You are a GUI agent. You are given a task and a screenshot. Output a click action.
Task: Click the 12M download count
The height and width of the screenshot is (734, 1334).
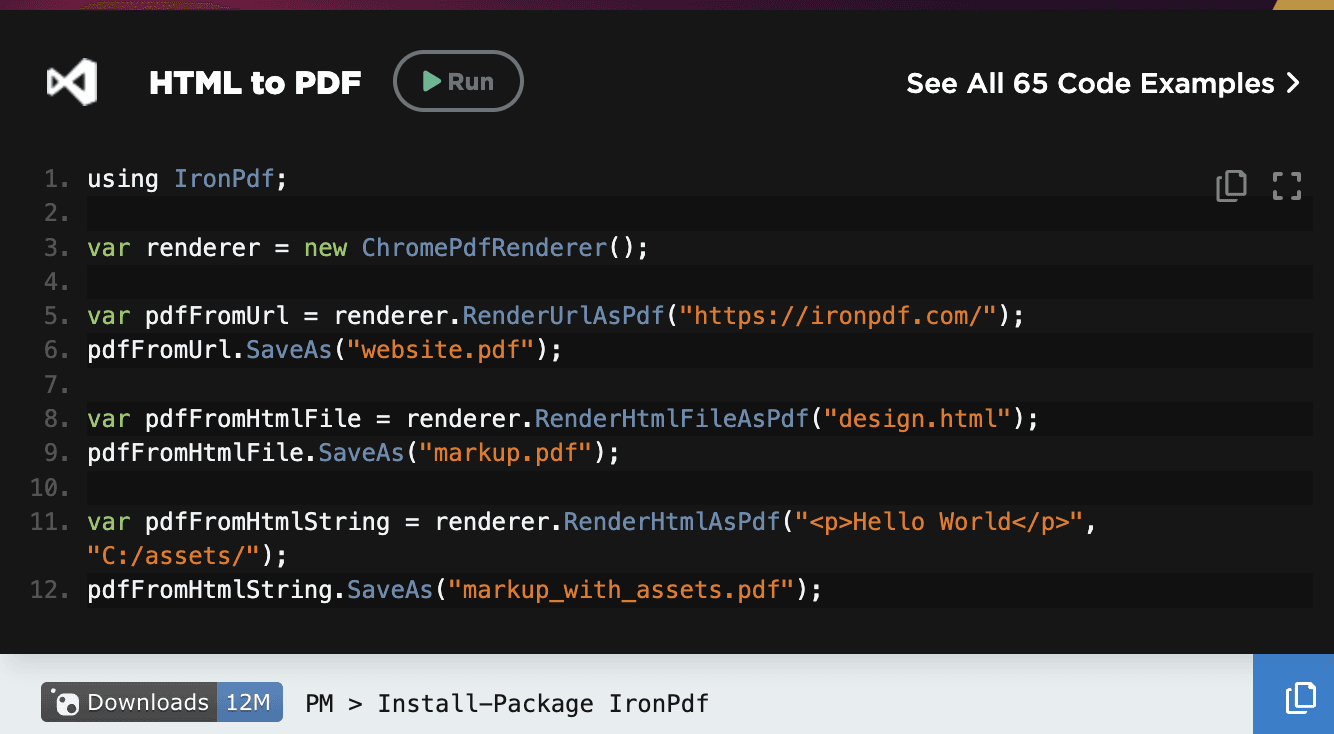point(249,702)
